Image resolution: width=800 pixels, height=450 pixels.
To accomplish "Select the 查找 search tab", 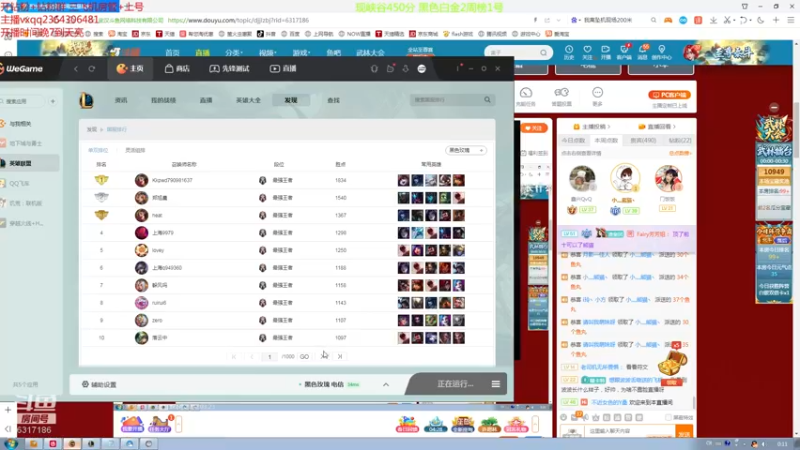I will point(333,101).
